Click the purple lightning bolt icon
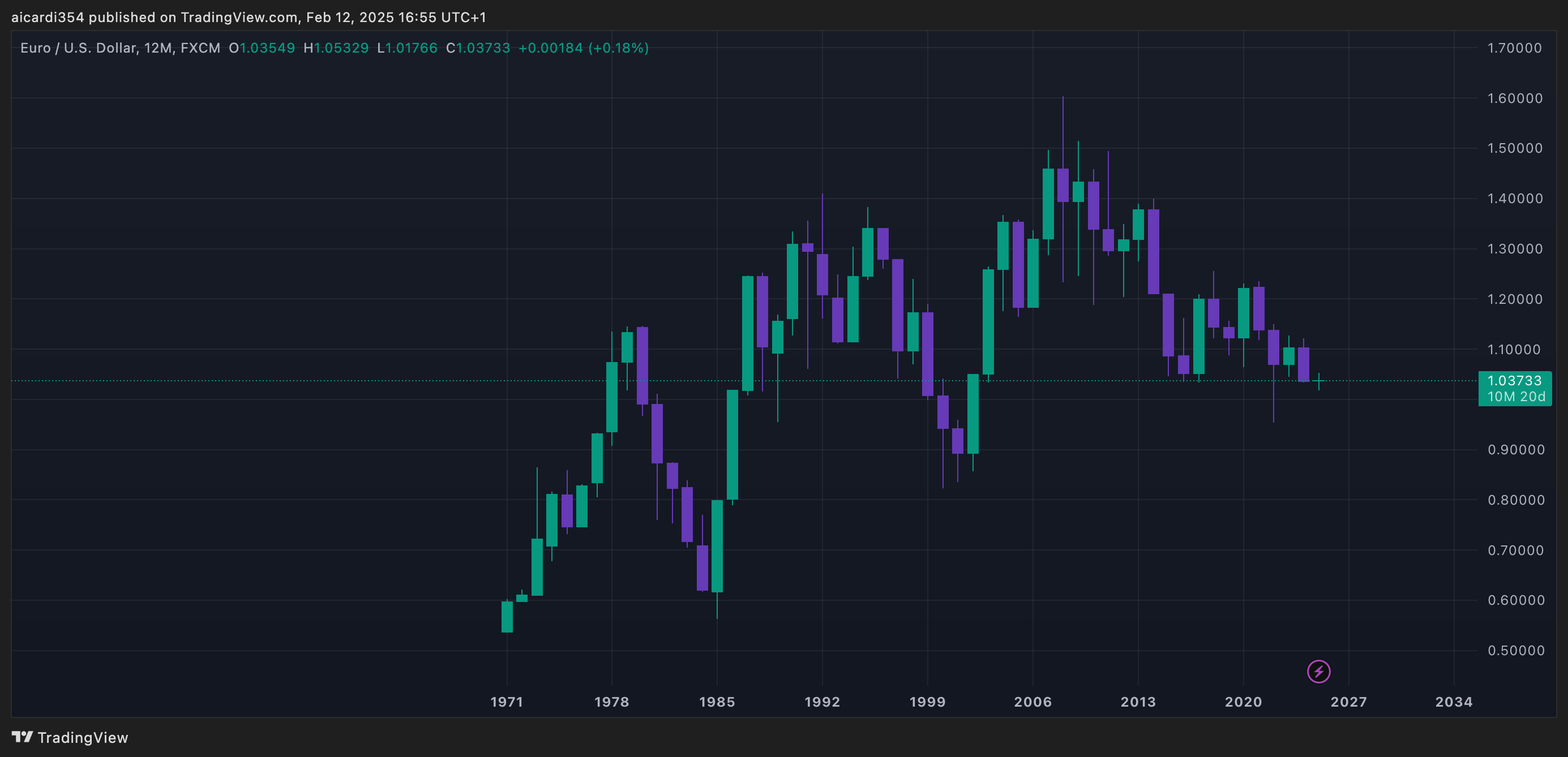Viewport: 1568px width, 757px height. click(1318, 672)
